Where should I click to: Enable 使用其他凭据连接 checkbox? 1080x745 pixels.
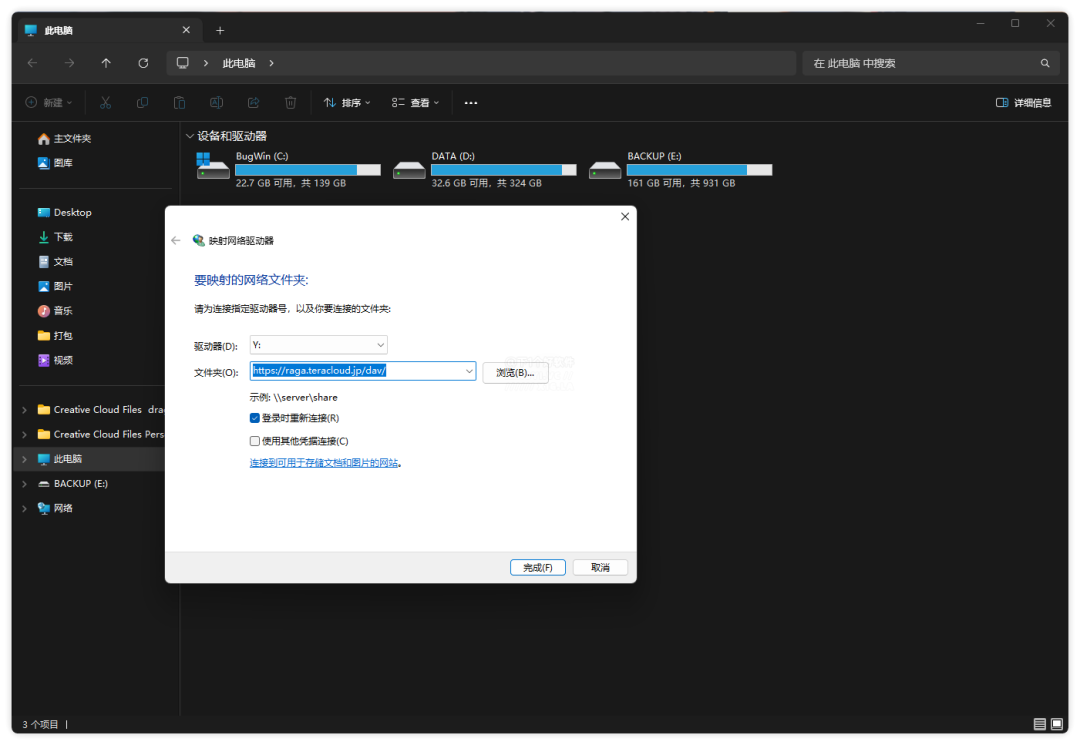click(255, 441)
